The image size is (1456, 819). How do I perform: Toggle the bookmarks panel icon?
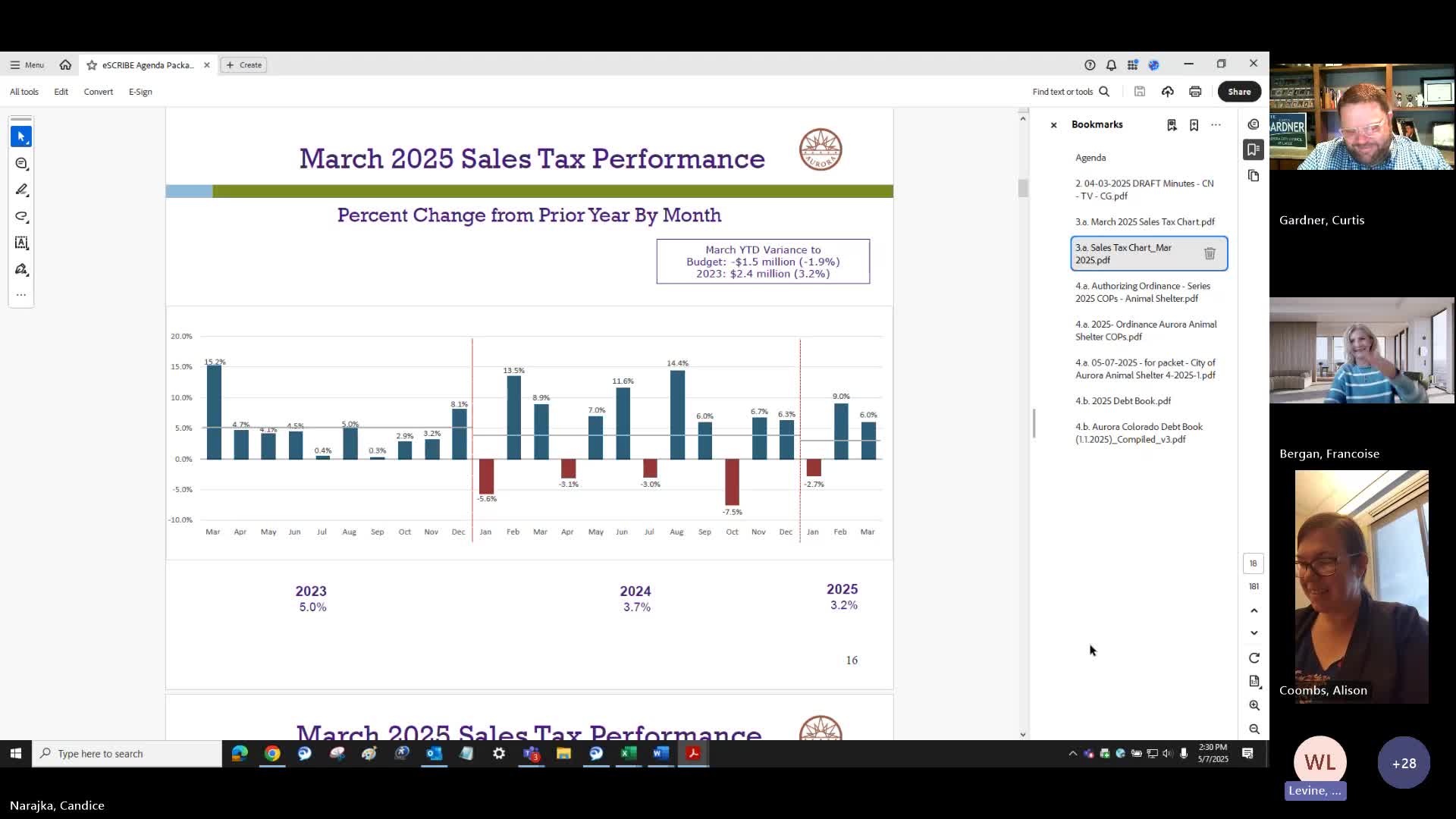pyautogui.click(x=1253, y=149)
